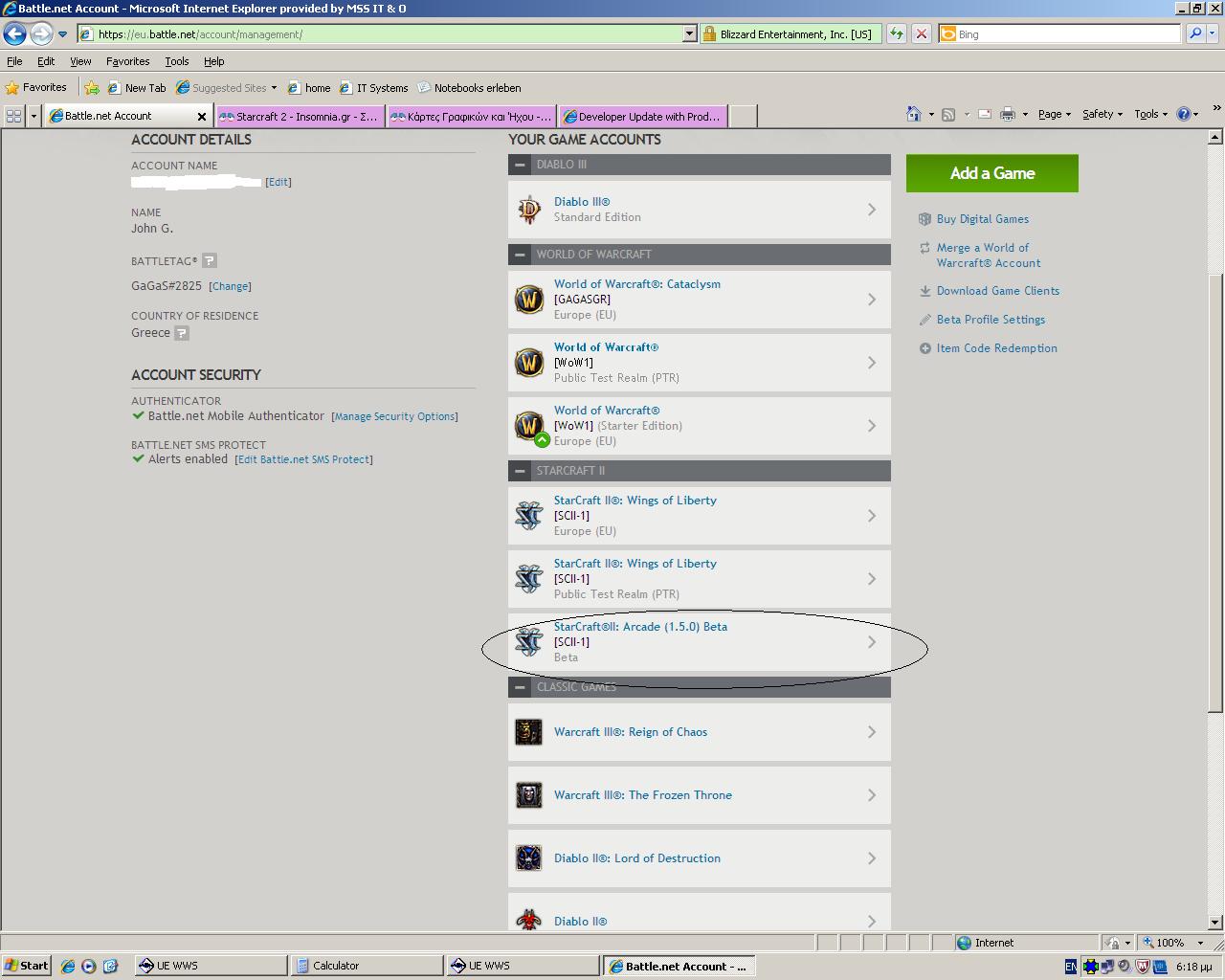Open the Calculator taskbar button
Screen dimensions: 1225x980
coord(367,966)
